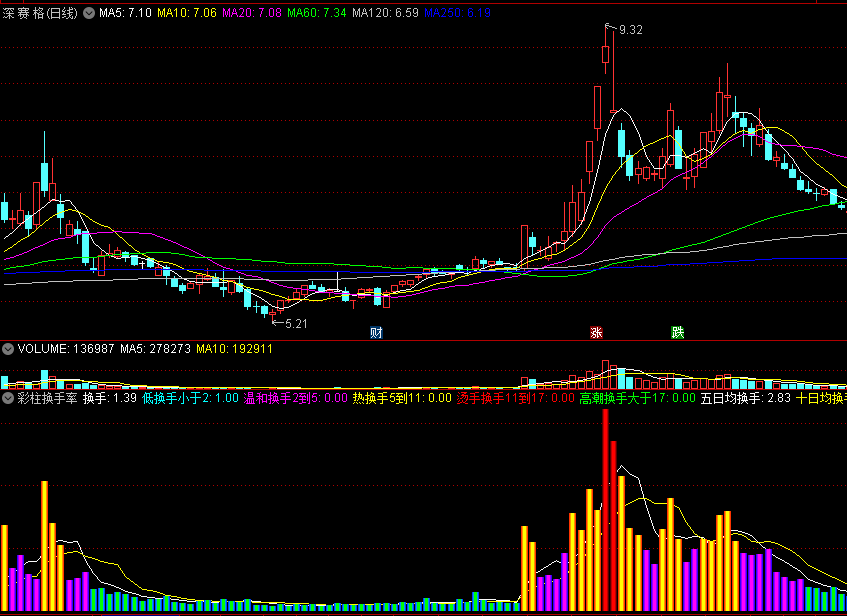Click the tallest red turnover bar

(606, 510)
